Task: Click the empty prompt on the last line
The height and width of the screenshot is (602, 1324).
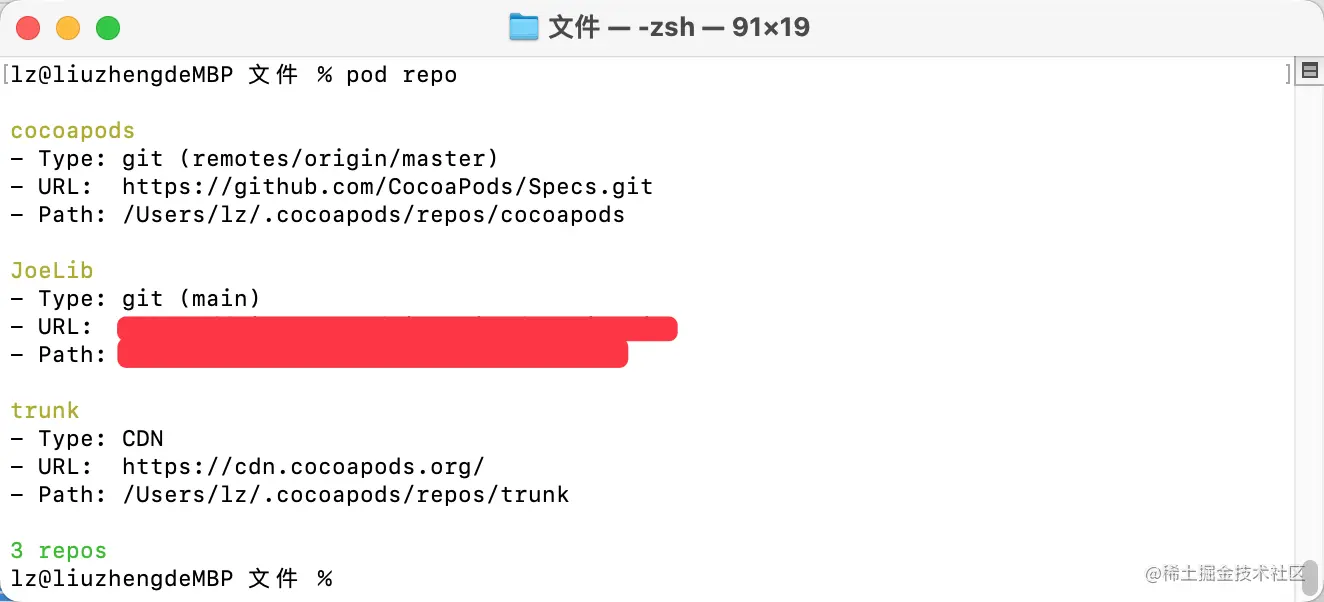Action: click(x=345, y=578)
